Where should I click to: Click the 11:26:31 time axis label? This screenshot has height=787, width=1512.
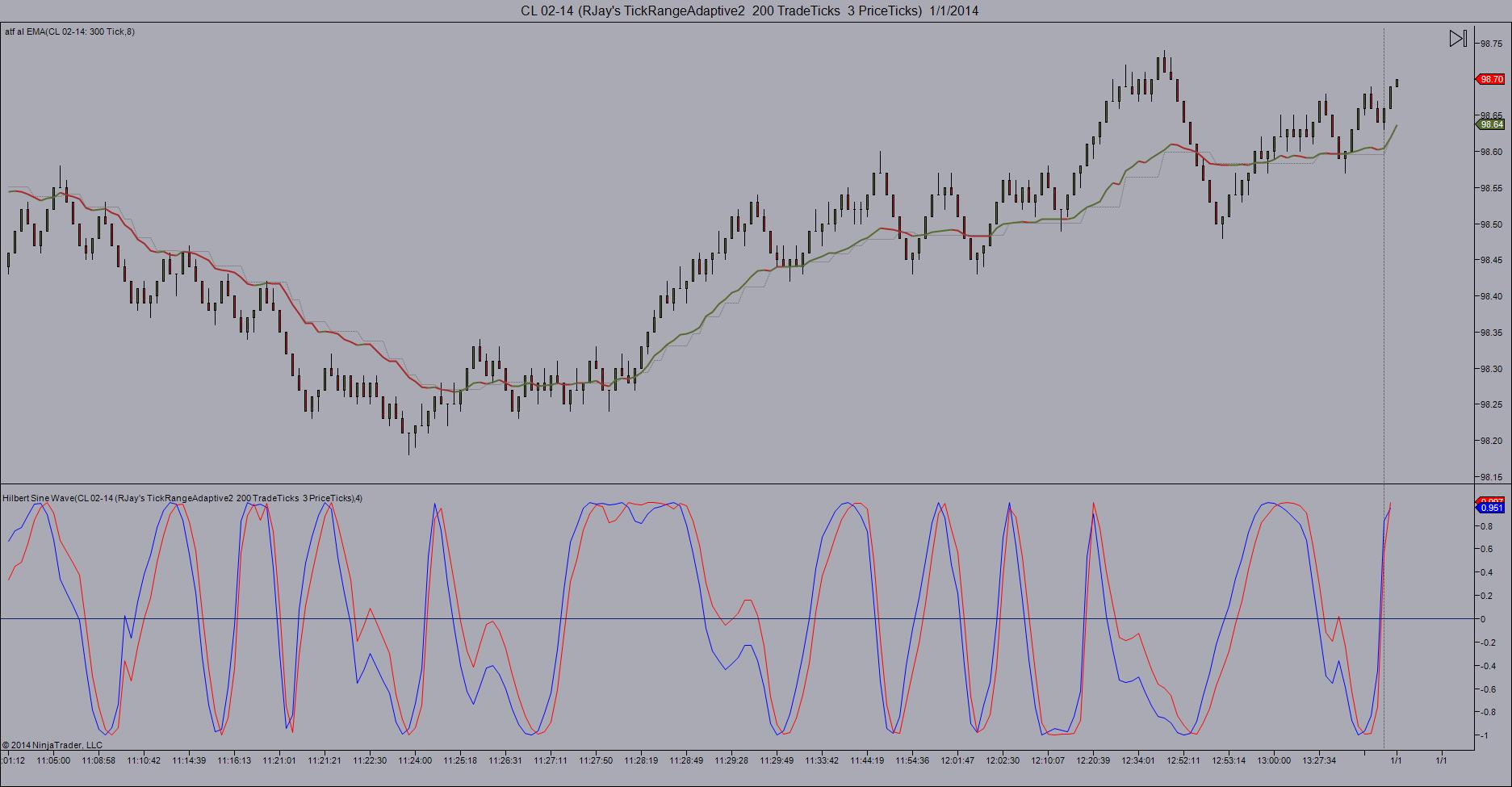506,760
